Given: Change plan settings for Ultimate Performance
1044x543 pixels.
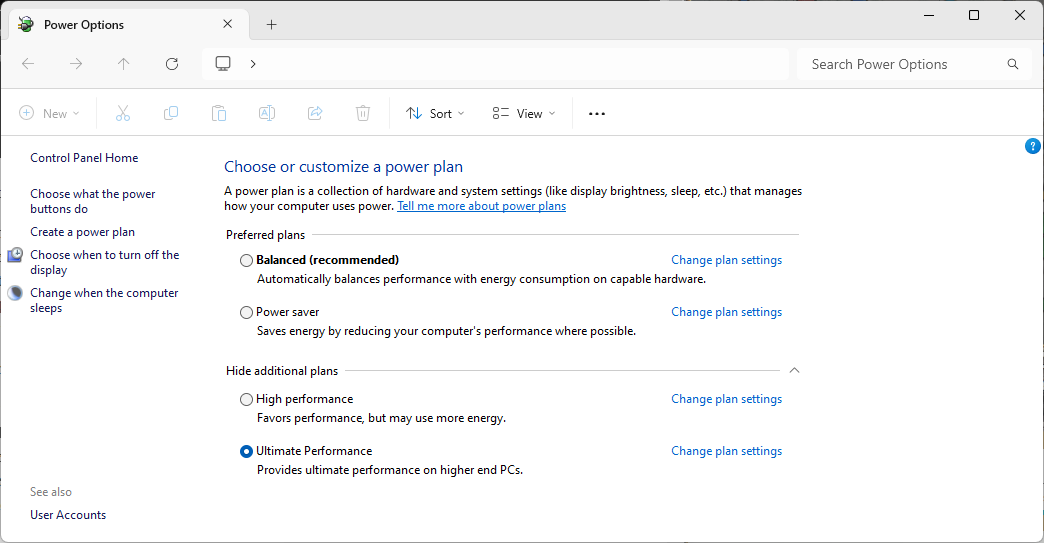Looking at the screenshot, I should pyautogui.click(x=726, y=451).
